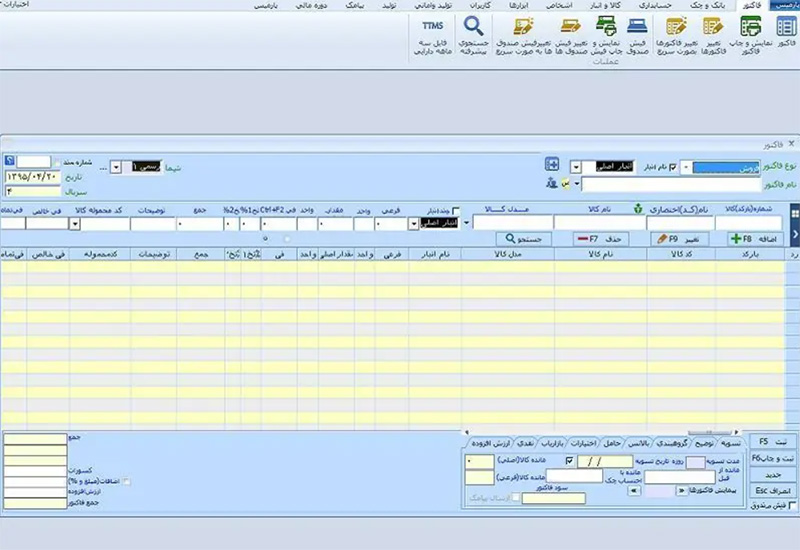Click the blue plus icon beside warehouse field
This screenshot has height=550, width=800.
[x=552, y=165]
